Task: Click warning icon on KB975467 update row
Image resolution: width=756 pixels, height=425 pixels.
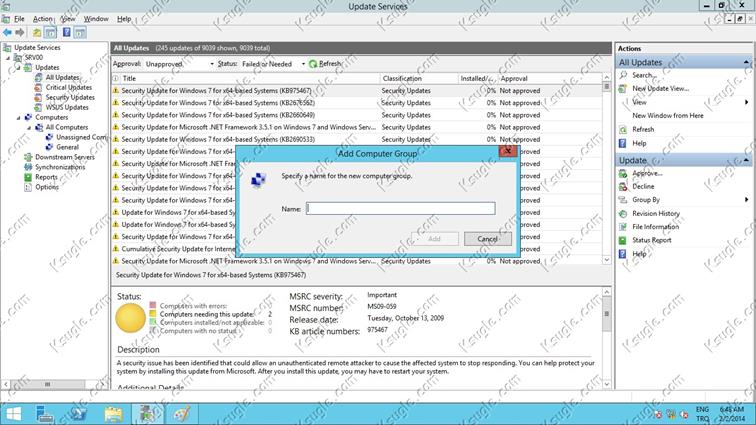Action: (116, 90)
